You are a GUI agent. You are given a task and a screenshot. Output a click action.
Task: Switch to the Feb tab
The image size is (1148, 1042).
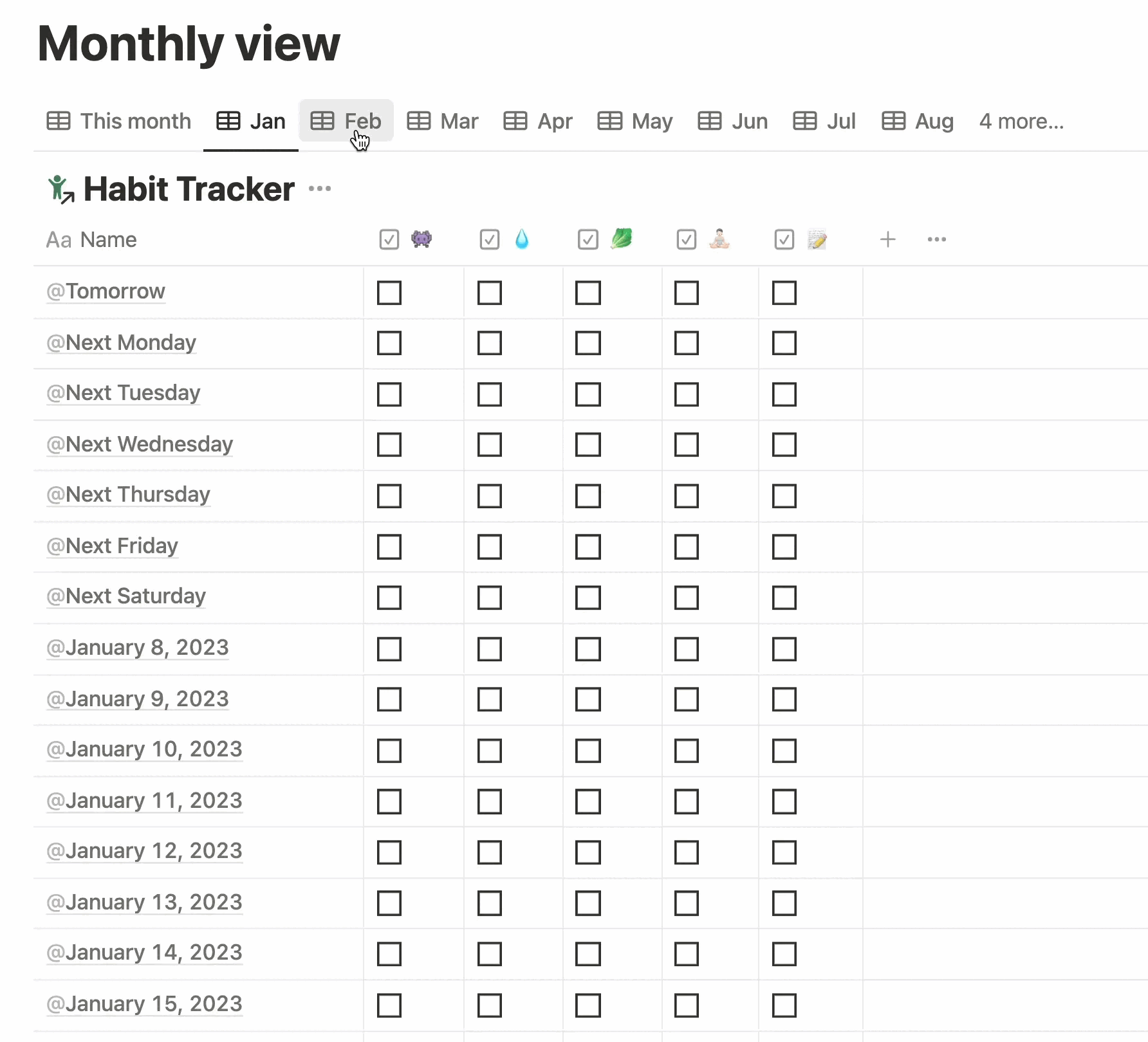point(346,121)
